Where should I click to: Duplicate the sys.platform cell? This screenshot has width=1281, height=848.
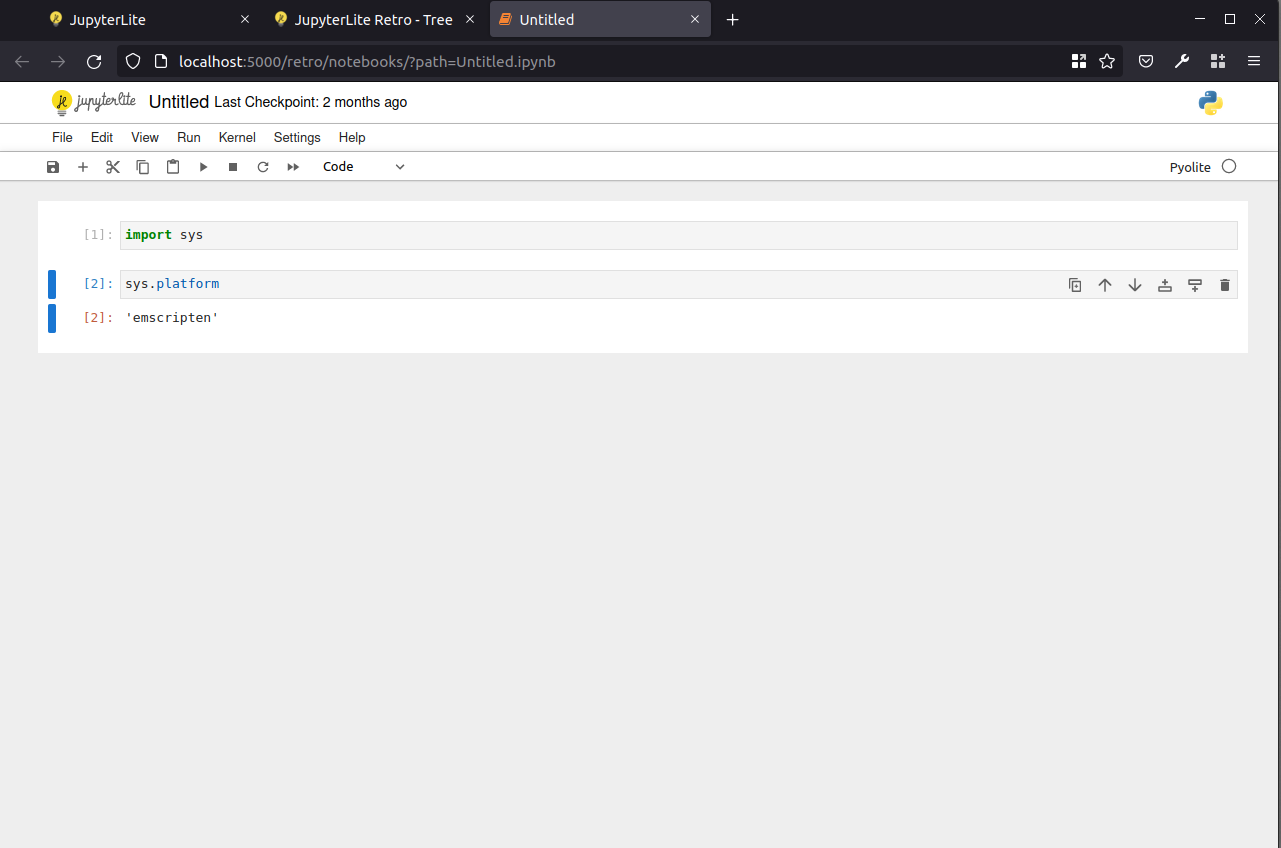[x=1075, y=285]
